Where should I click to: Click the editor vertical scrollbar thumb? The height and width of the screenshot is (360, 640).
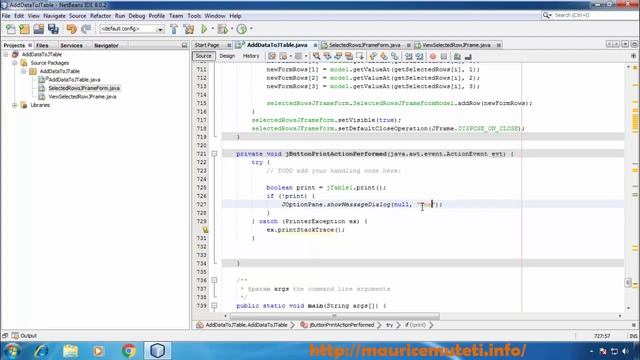click(x=628, y=282)
